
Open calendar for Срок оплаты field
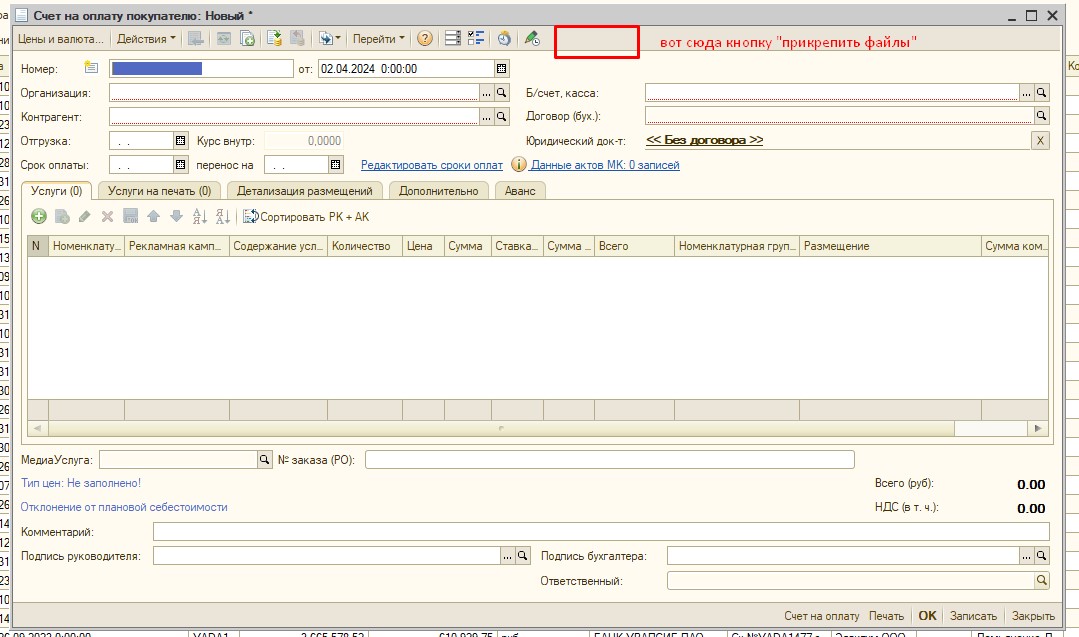click(x=181, y=165)
